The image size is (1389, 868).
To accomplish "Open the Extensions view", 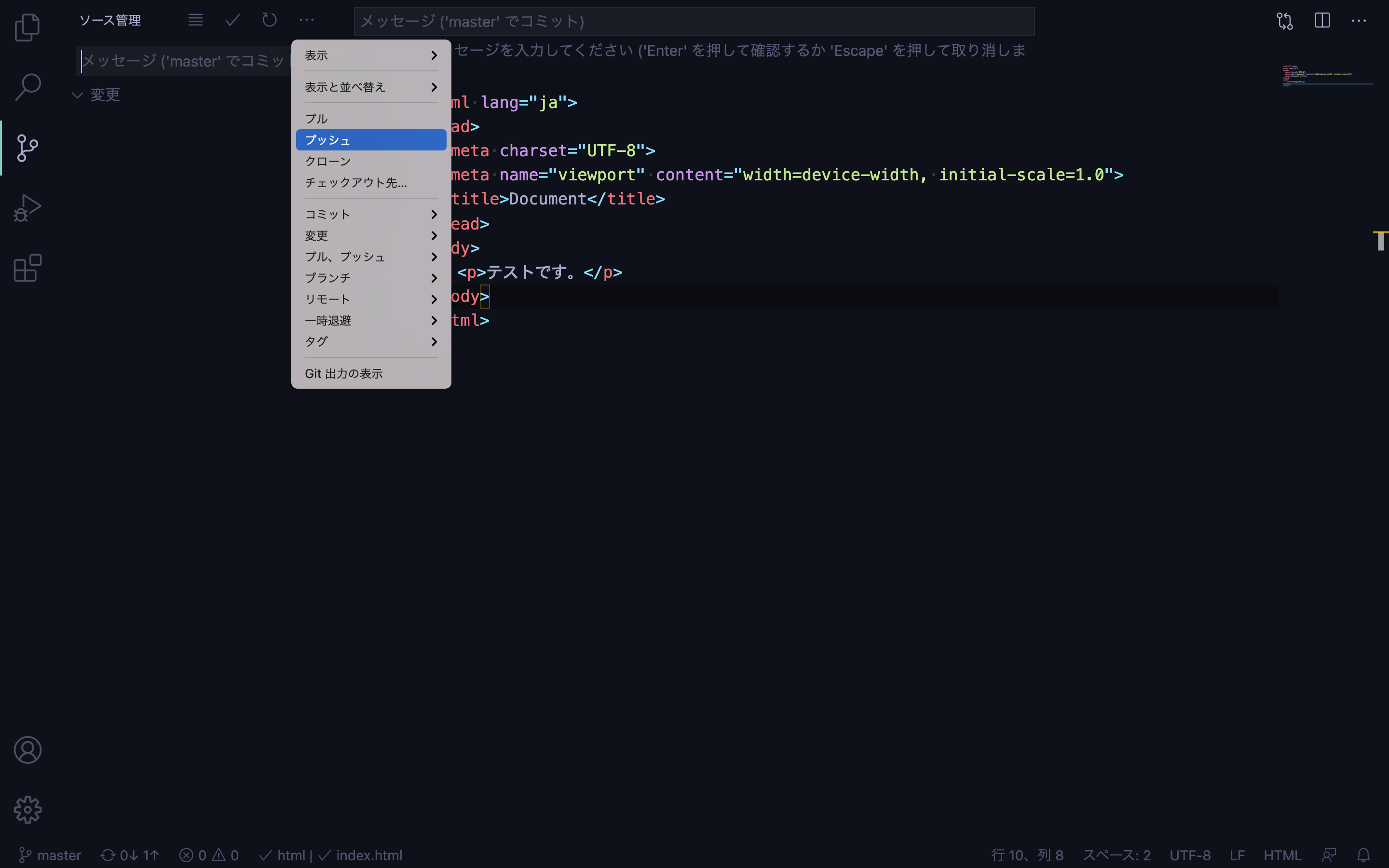I will coord(27,268).
